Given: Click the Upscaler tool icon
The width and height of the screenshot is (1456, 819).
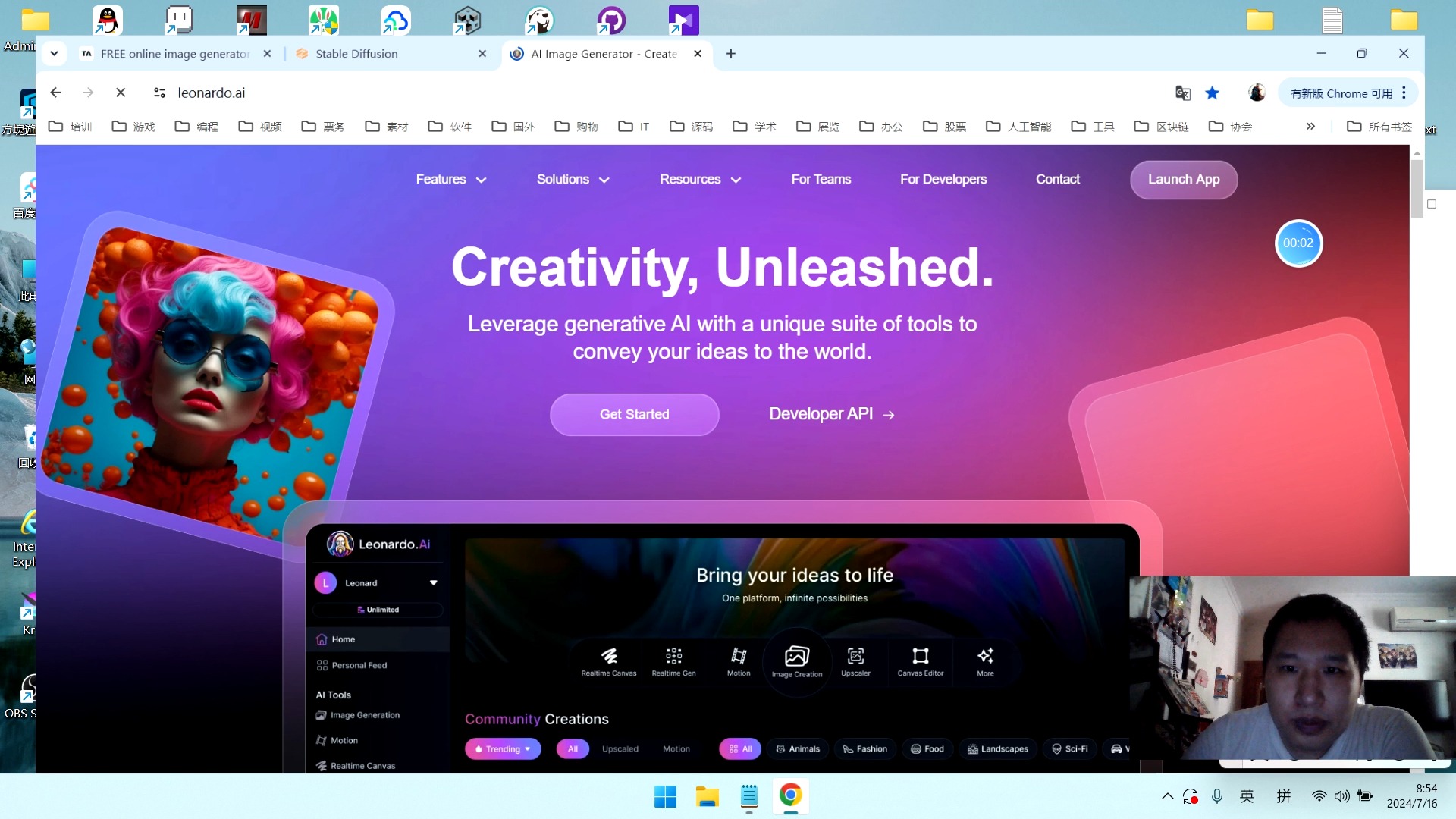Looking at the screenshot, I should pos(855,661).
